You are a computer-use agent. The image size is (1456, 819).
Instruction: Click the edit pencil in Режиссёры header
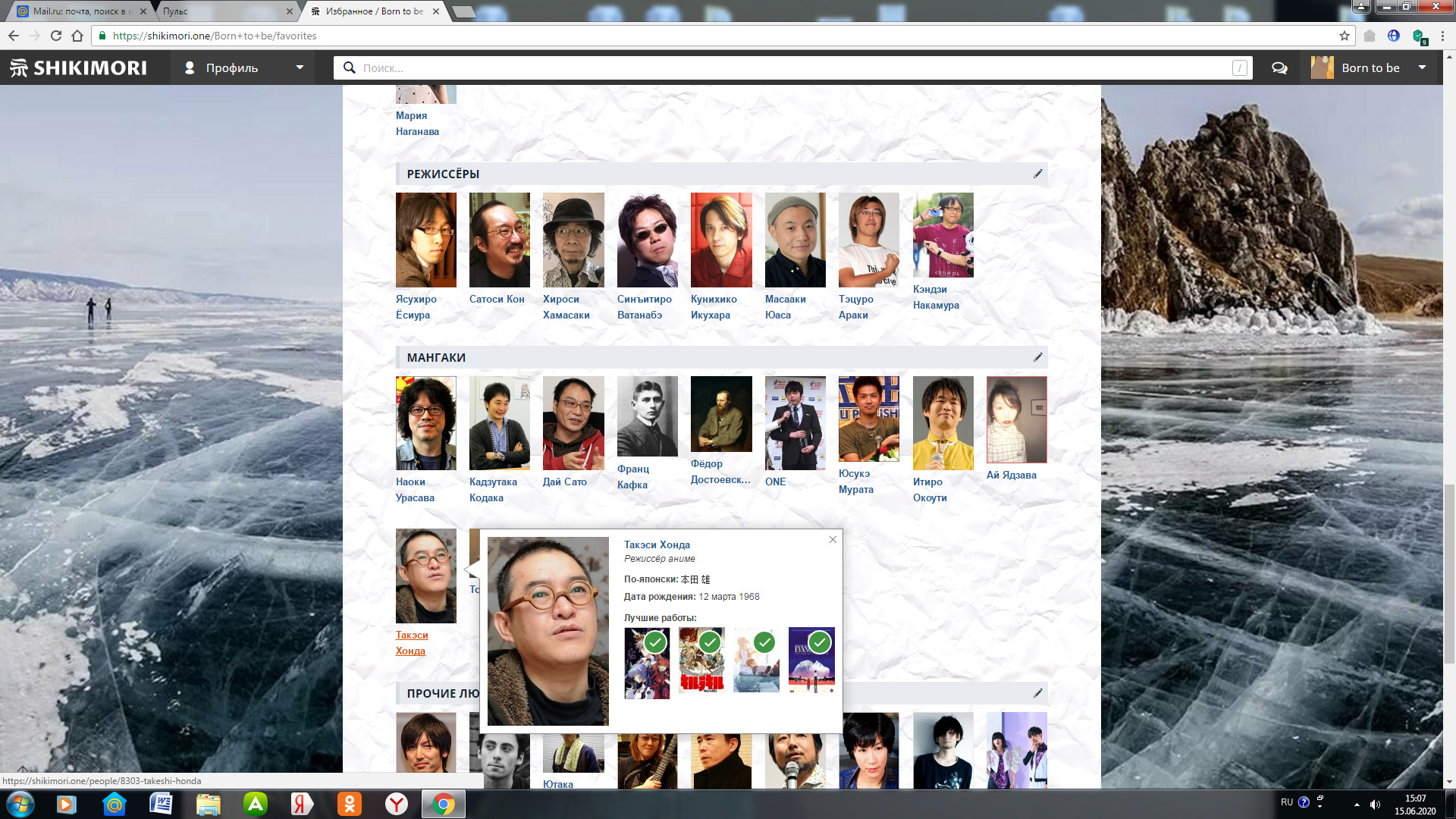point(1037,174)
